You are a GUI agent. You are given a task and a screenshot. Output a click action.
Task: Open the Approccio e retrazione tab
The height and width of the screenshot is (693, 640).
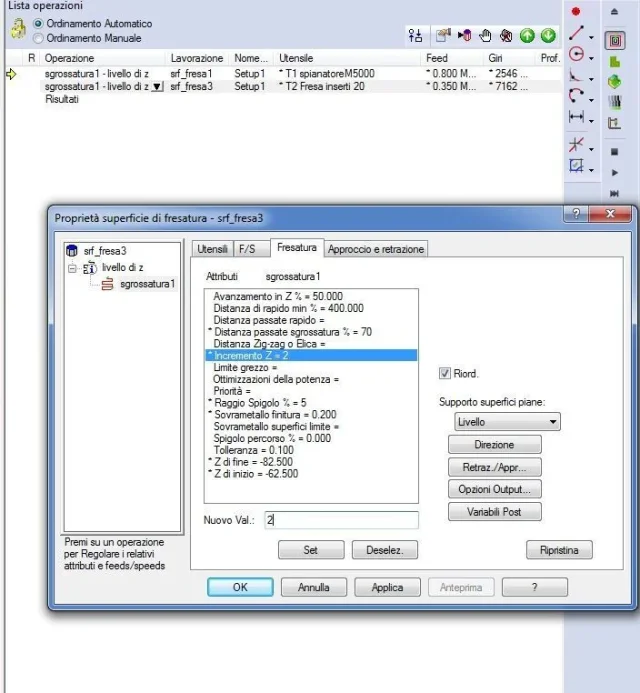376,249
